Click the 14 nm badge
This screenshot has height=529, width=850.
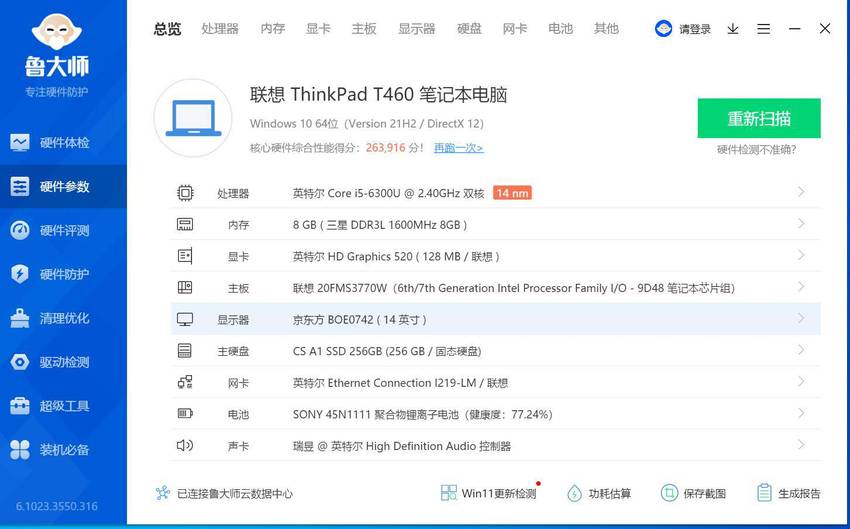tap(512, 193)
